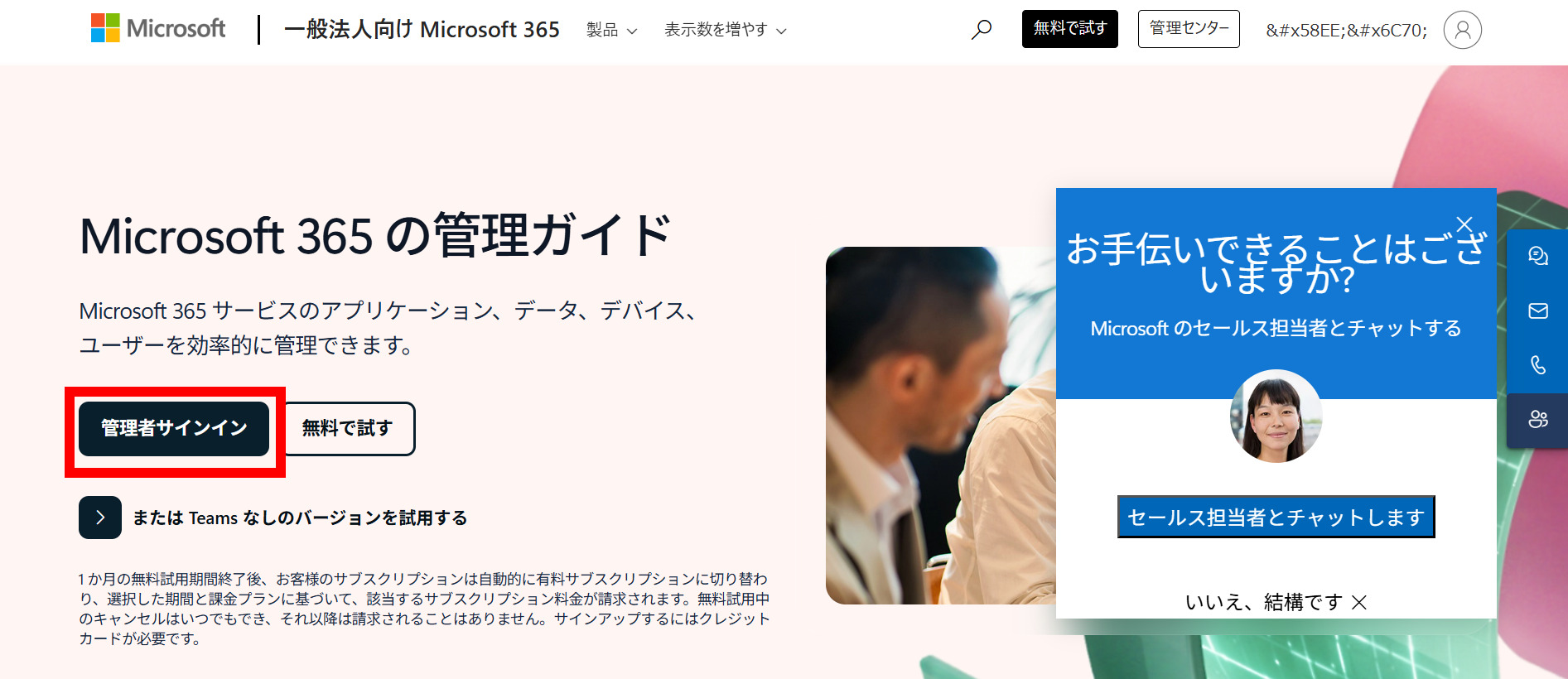Click the お手伝いできることはございますか? popup title
The height and width of the screenshot is (679, 1568).
(x=1276, y=263)
